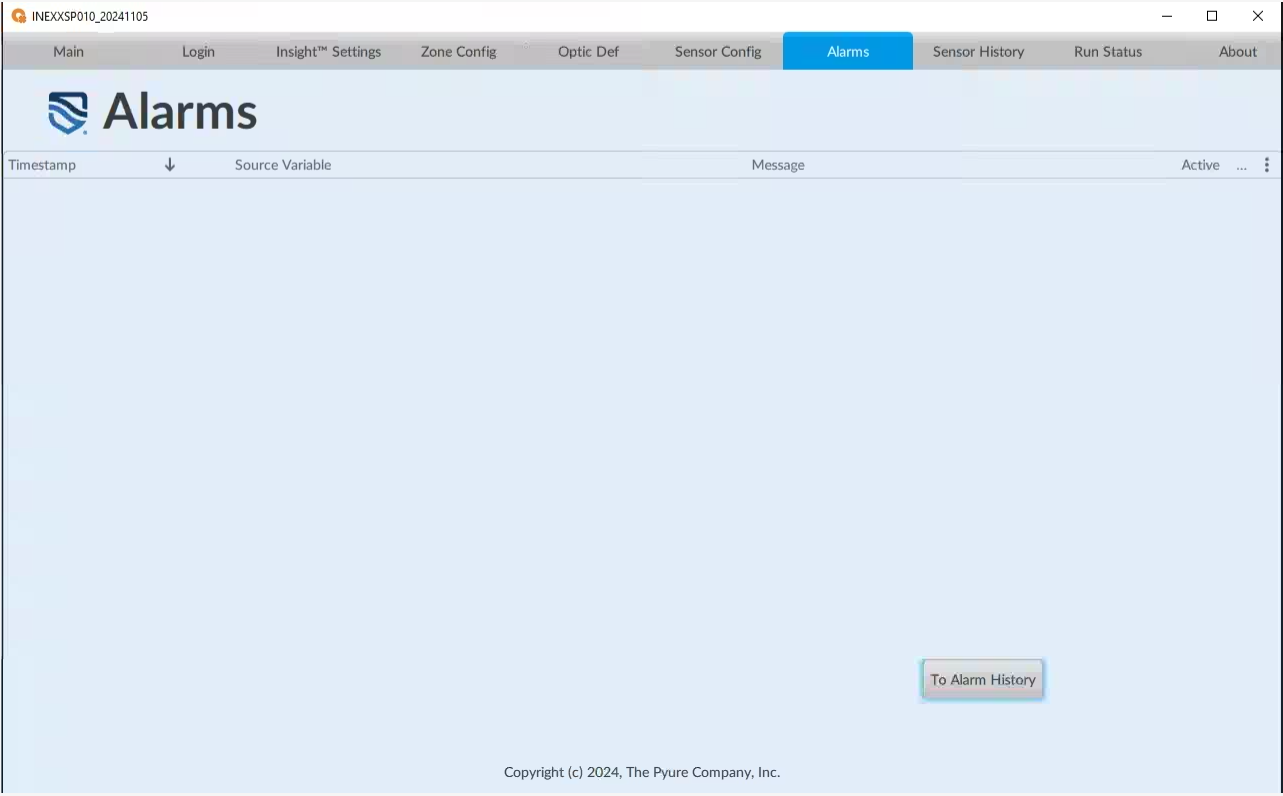This screenshot has height=796, width=1283.
Task: Minimize the INEXXSP010 window
Action: click(x=1167, y=16)
